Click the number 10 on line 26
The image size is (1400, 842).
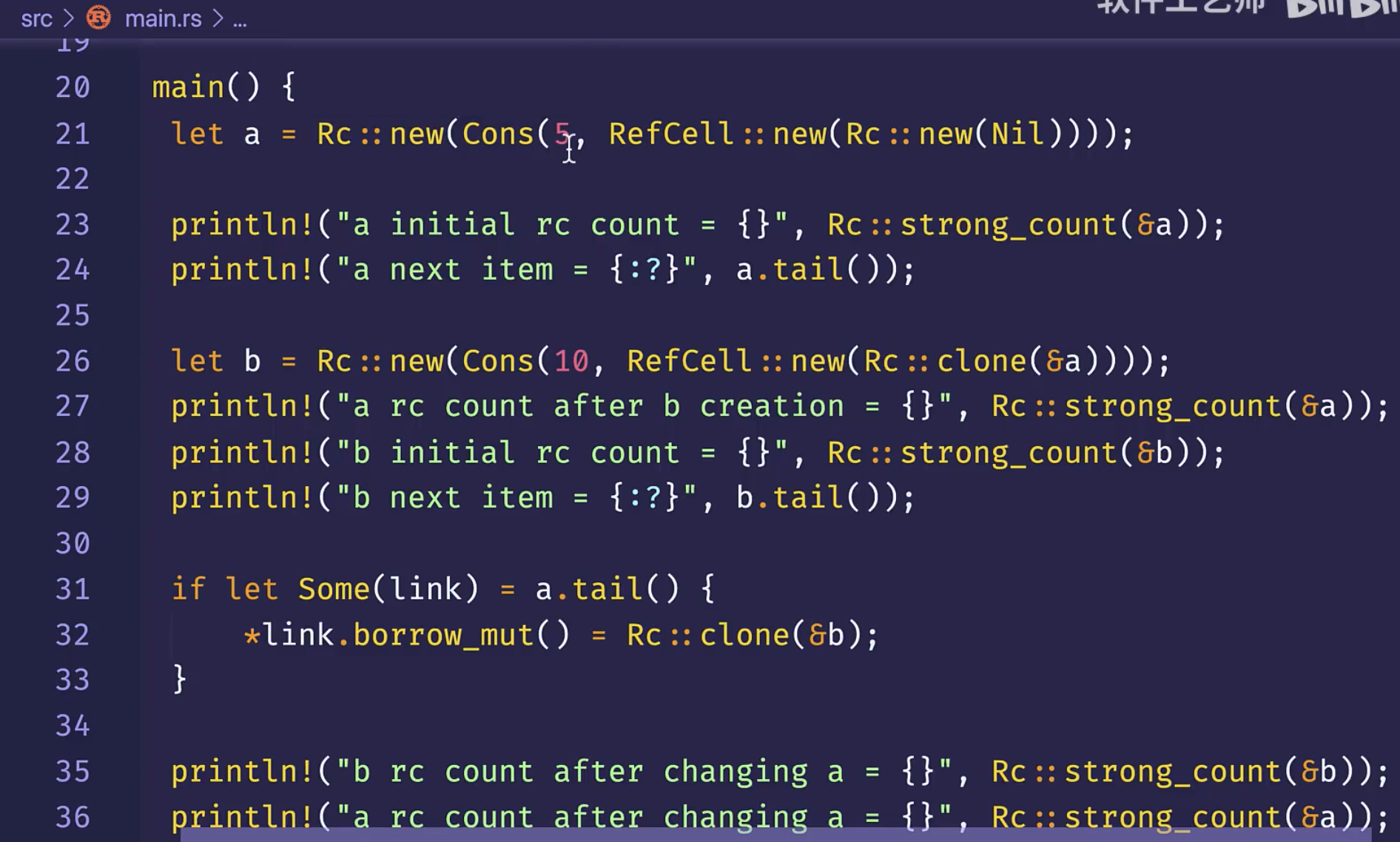[571, 361]
